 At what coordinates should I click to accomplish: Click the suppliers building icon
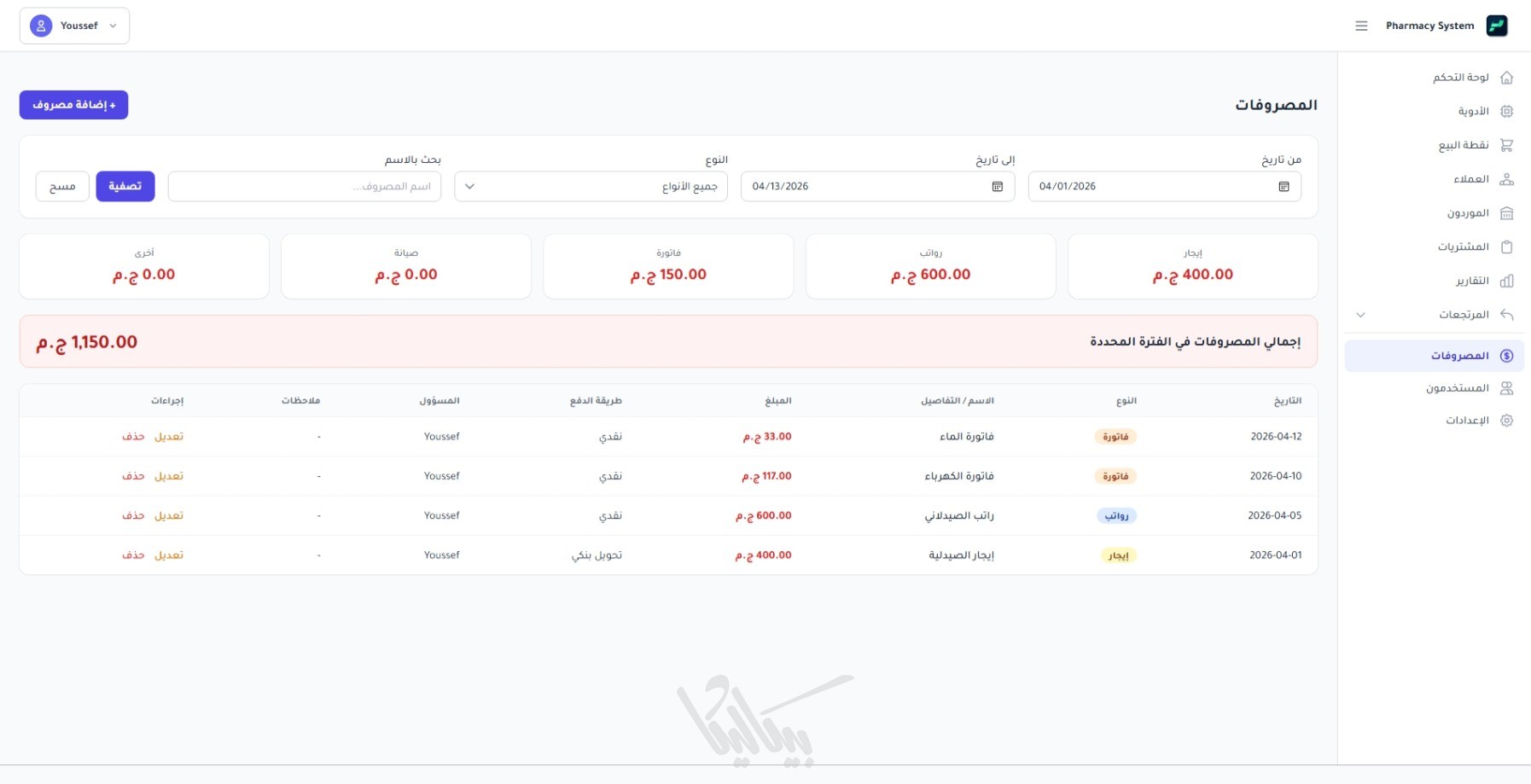(x=1506, y=213)
